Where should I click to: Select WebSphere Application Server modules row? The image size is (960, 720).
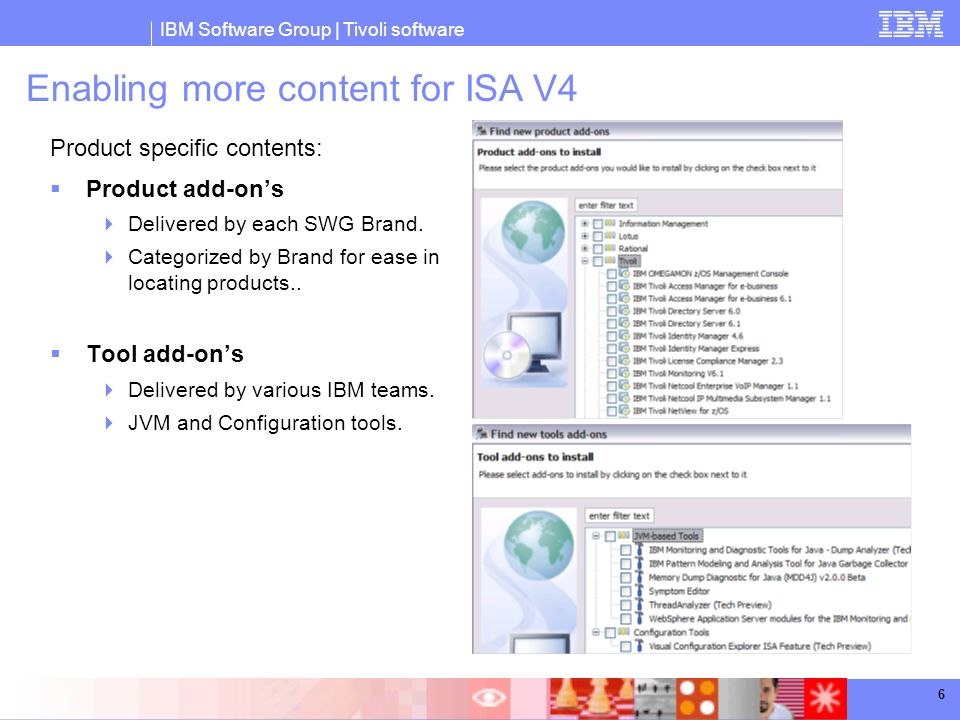[778, 618]
